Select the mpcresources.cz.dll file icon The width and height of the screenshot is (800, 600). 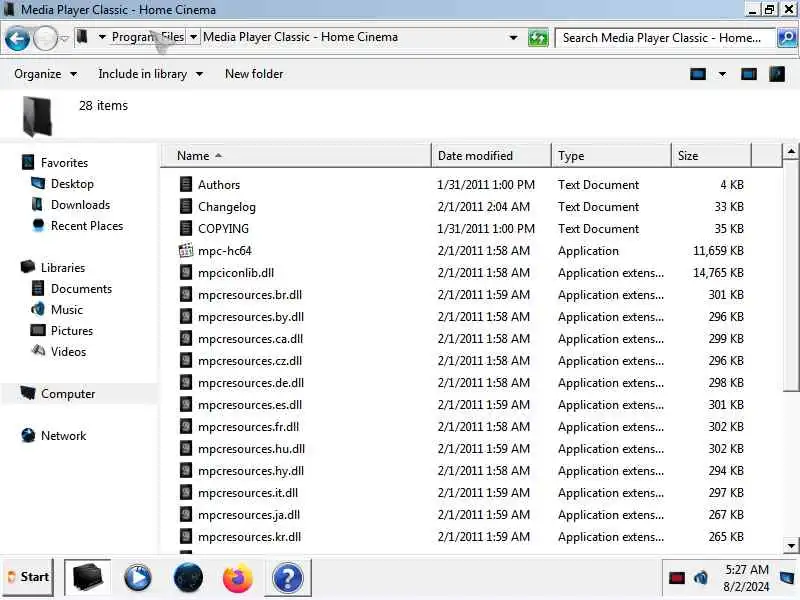186,360
